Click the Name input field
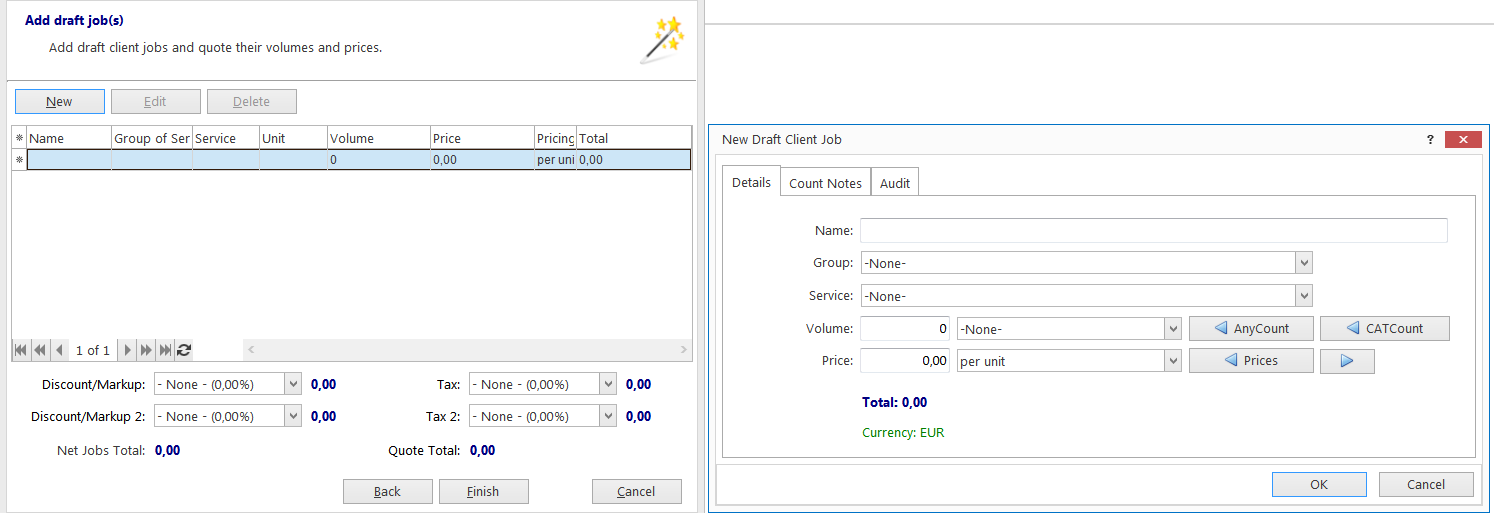 click(1154, 230)
